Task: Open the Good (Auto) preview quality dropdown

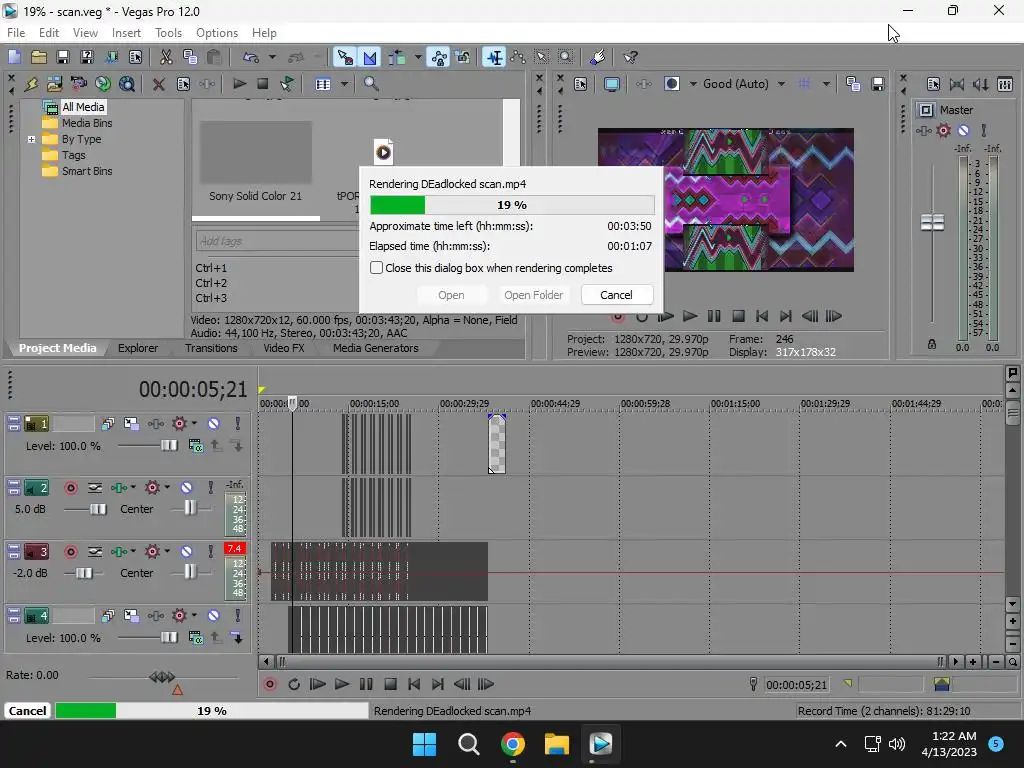Action: 781,84
